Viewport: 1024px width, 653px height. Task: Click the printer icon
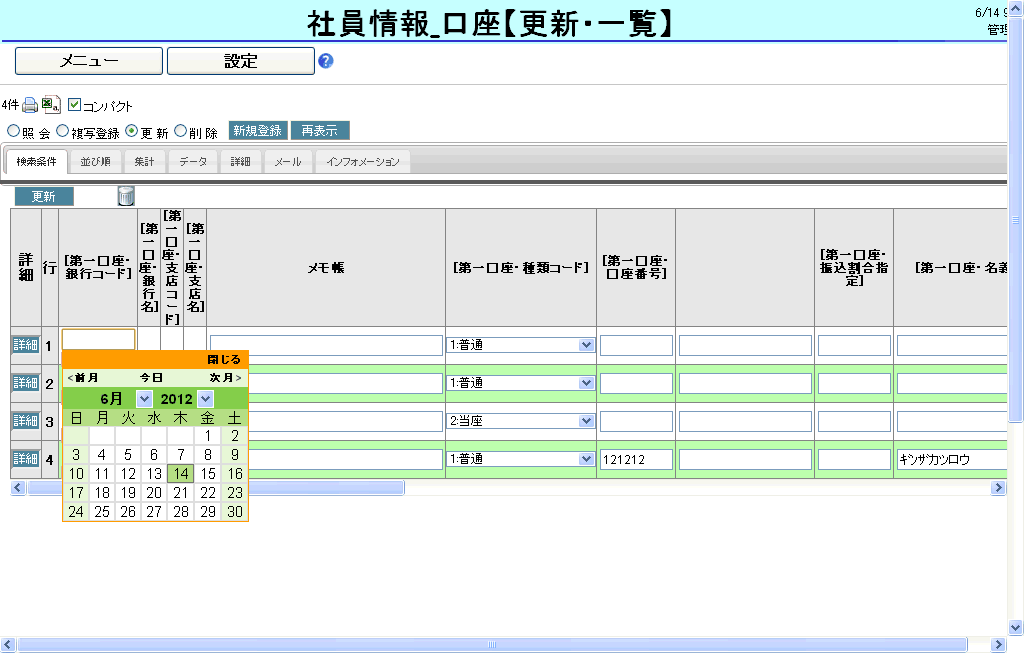30,105
